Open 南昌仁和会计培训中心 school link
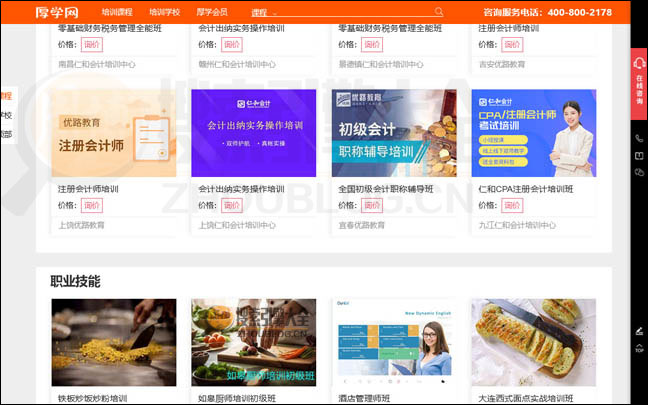 pos(97,64)
